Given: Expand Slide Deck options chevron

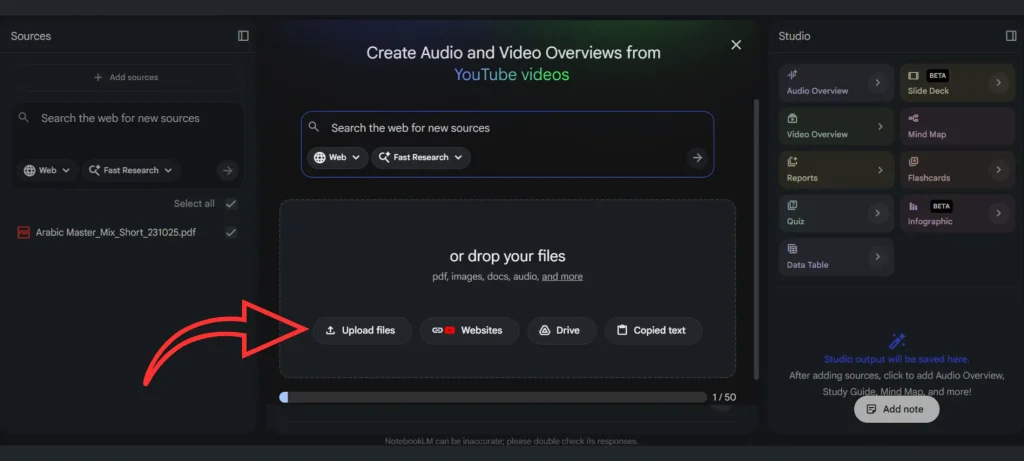Looking at the screenshot, I should [x=998, y=83].
